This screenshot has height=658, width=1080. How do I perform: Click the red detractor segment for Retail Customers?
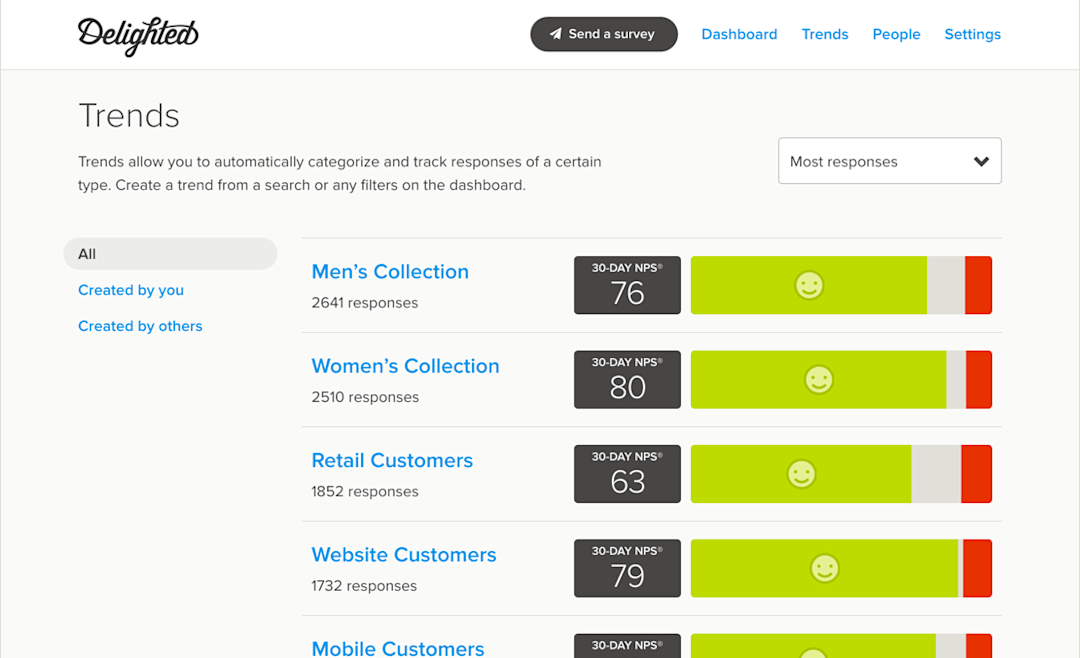click(x=977, y=474)
